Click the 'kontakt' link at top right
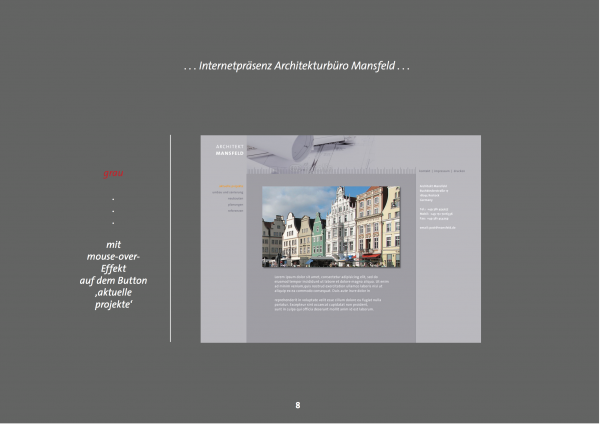The image size is (600, 424). (424, 171)
